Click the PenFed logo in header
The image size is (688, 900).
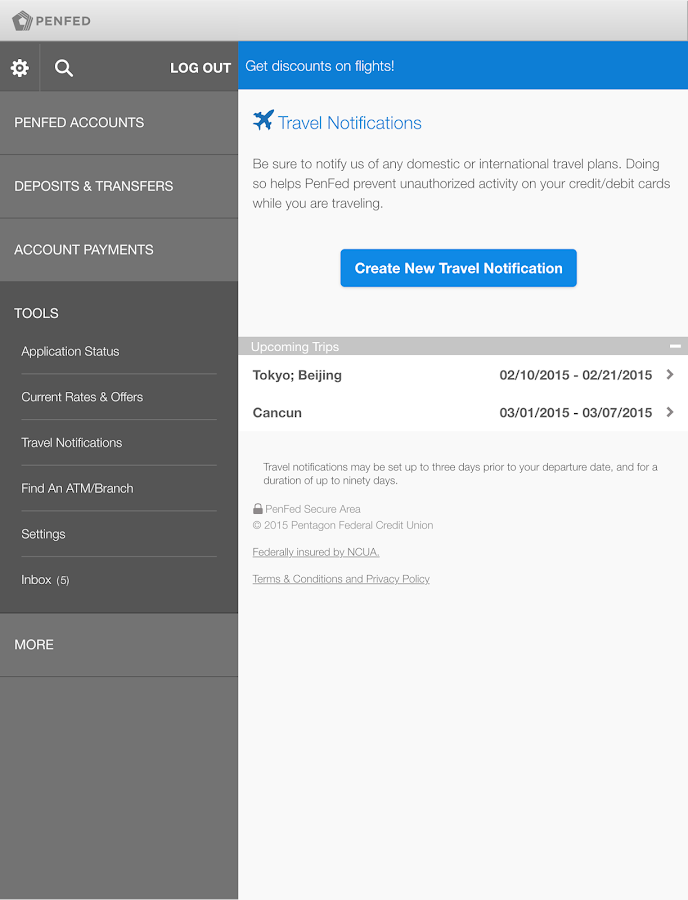pyautogui.click(x=52, y=21)
